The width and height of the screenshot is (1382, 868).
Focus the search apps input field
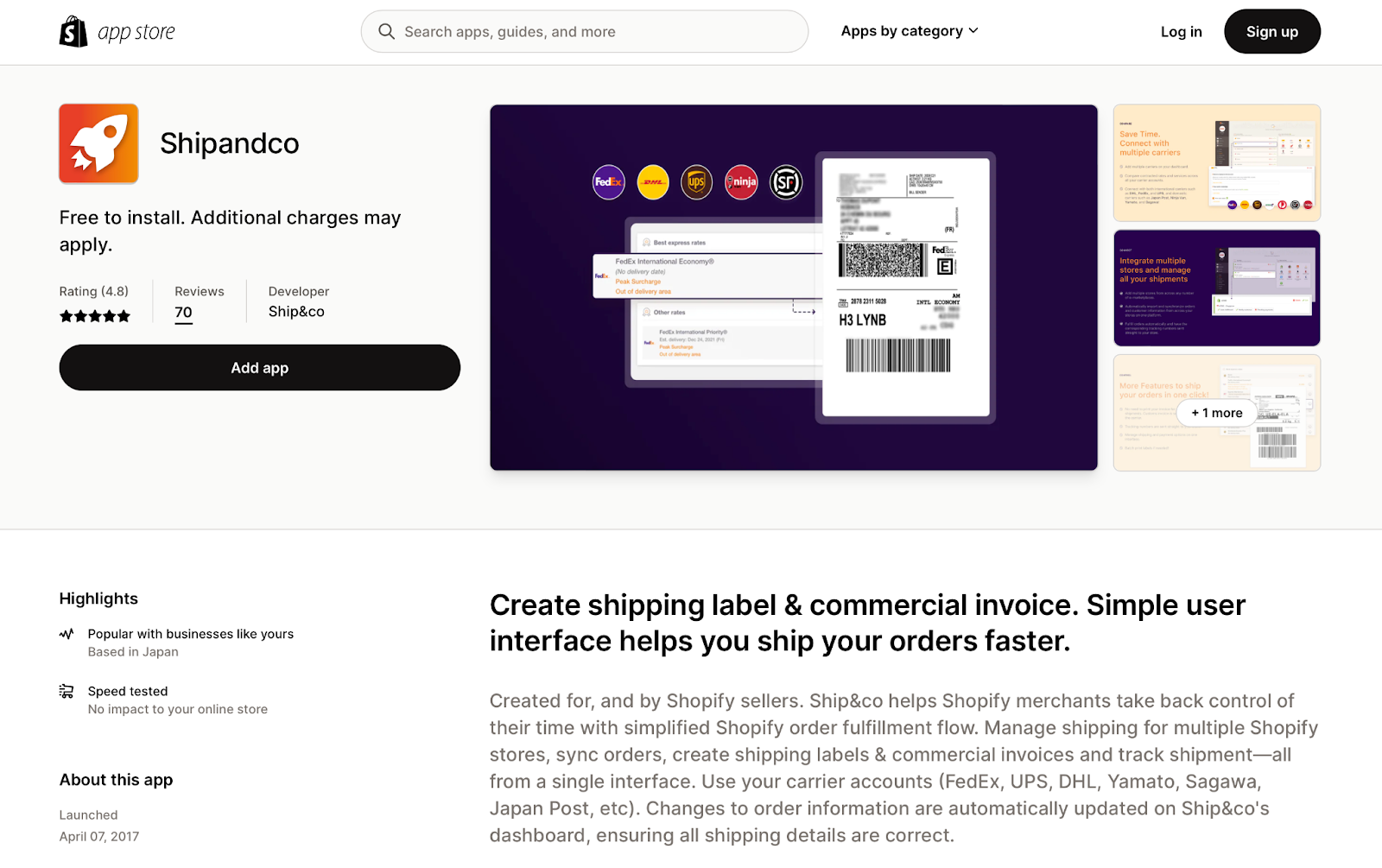pyautogui.click(x=585, y=32)
